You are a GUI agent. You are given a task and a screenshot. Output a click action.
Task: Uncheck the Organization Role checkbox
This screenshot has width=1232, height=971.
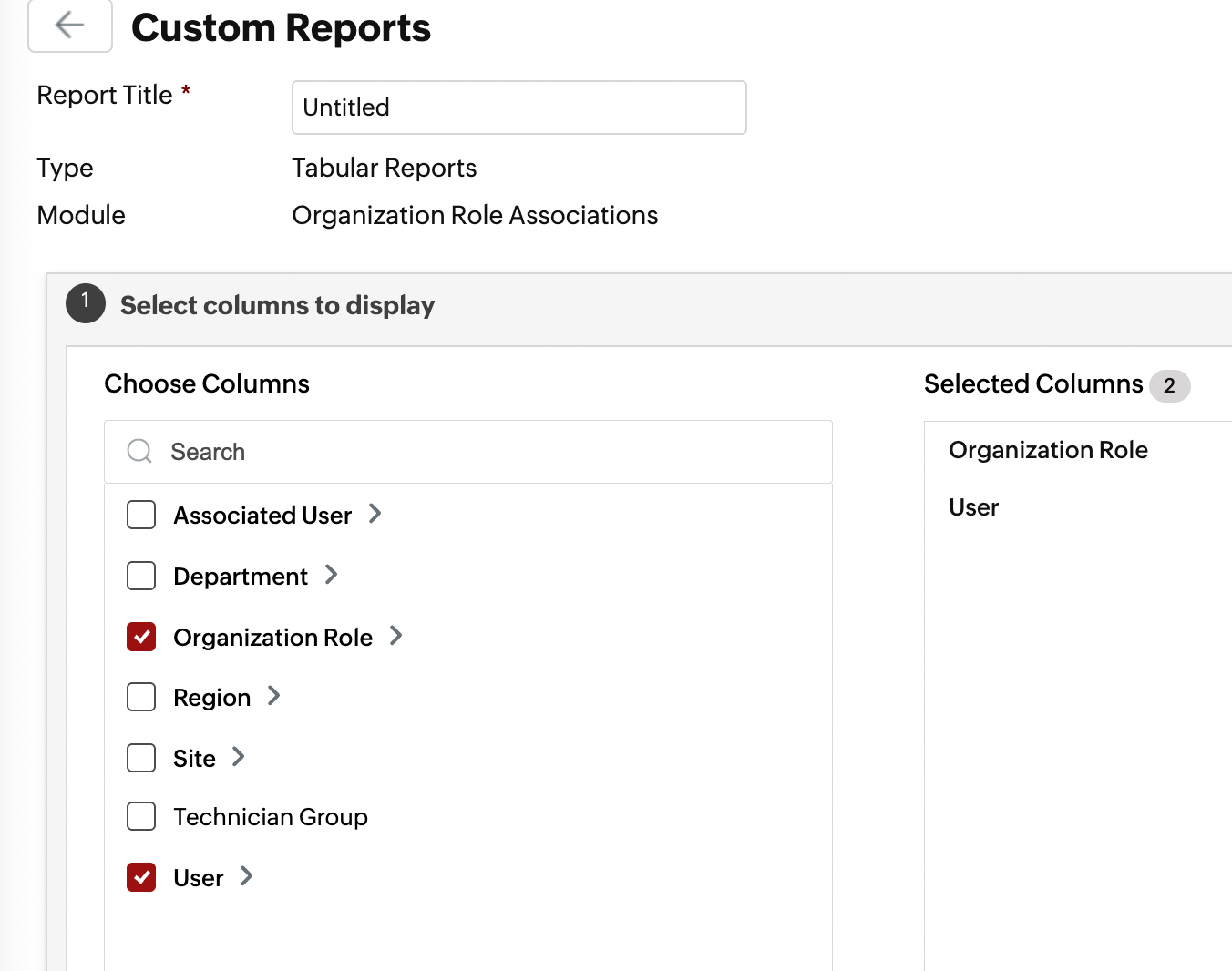click(141, 637)
